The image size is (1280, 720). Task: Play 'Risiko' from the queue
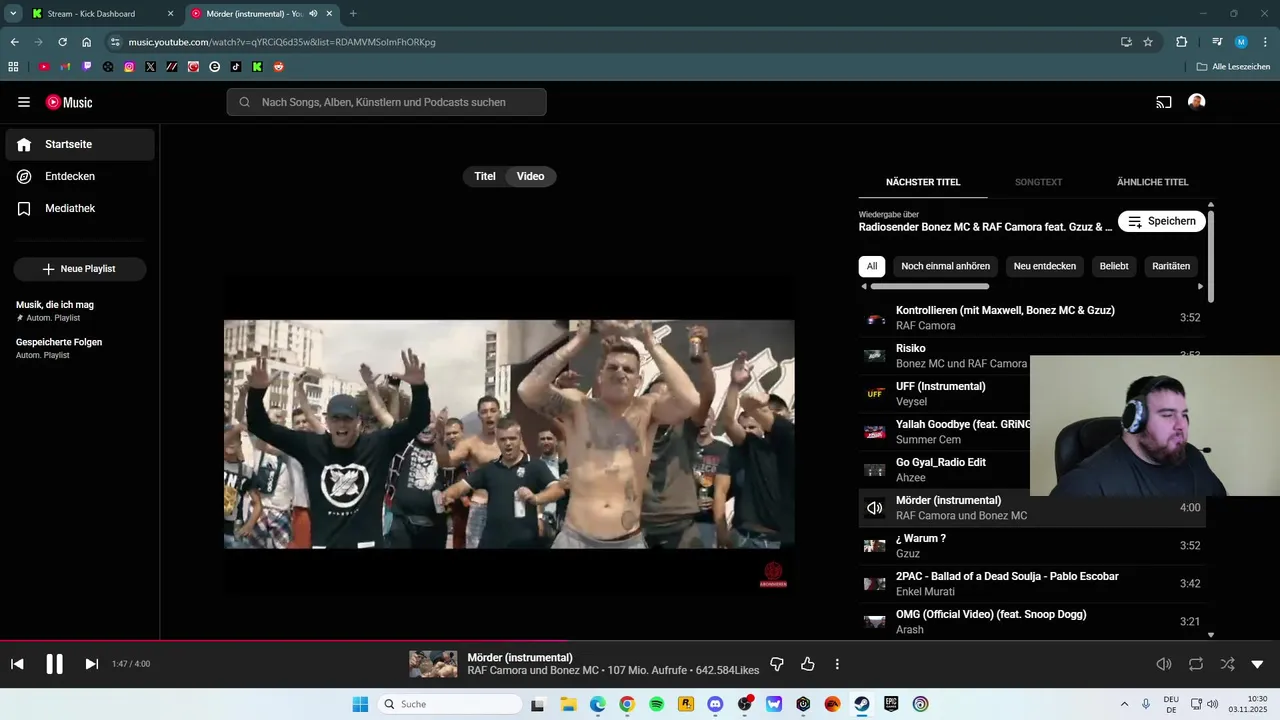pyautogui.click(x=944, y=355)
